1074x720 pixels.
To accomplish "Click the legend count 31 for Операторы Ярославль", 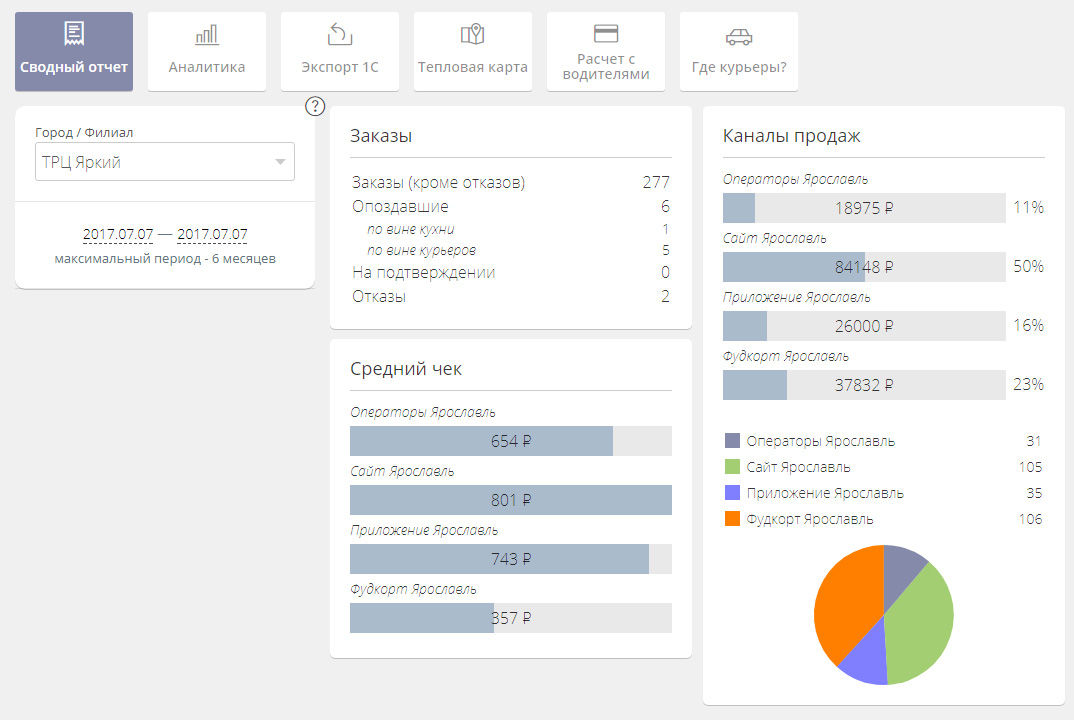I will click(1034, 441).
